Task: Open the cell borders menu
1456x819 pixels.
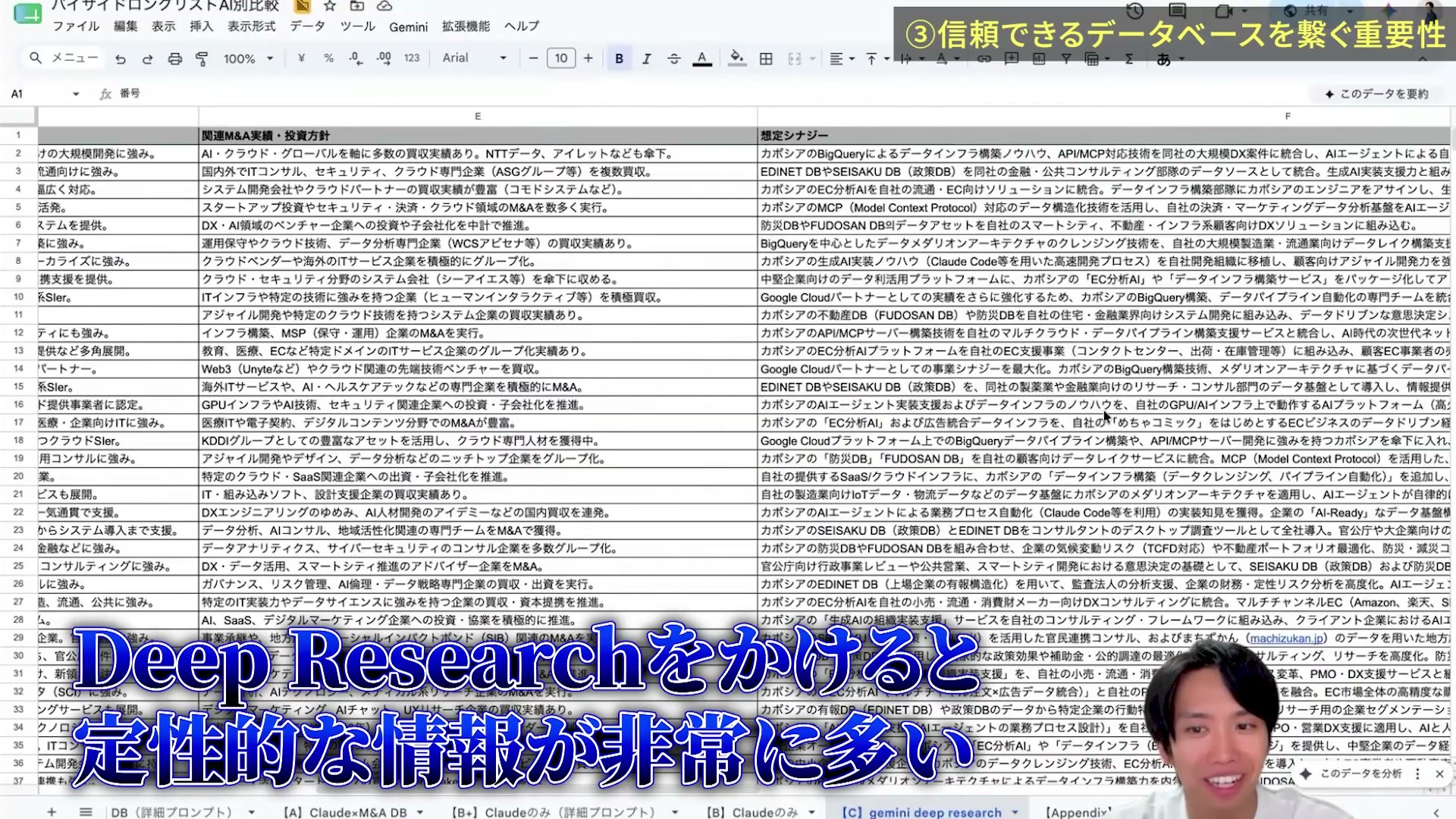Action: point(766,58)
